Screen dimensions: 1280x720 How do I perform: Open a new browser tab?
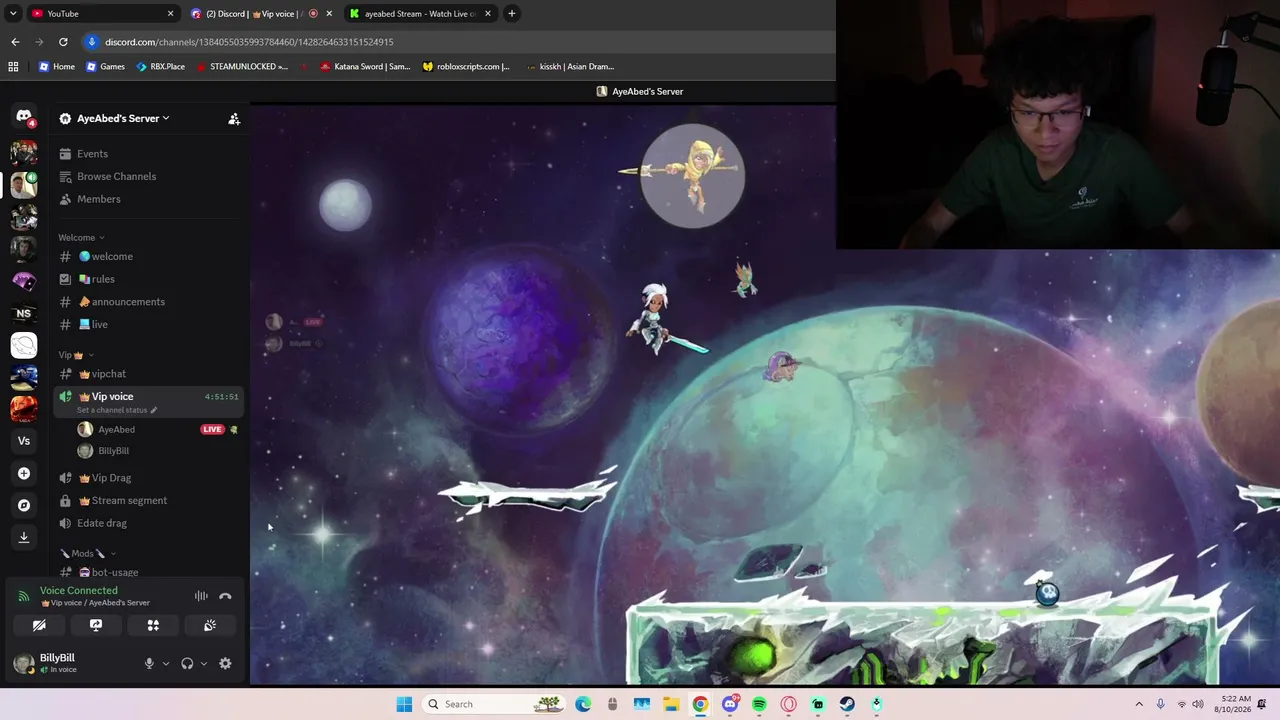tap(512, 13)
